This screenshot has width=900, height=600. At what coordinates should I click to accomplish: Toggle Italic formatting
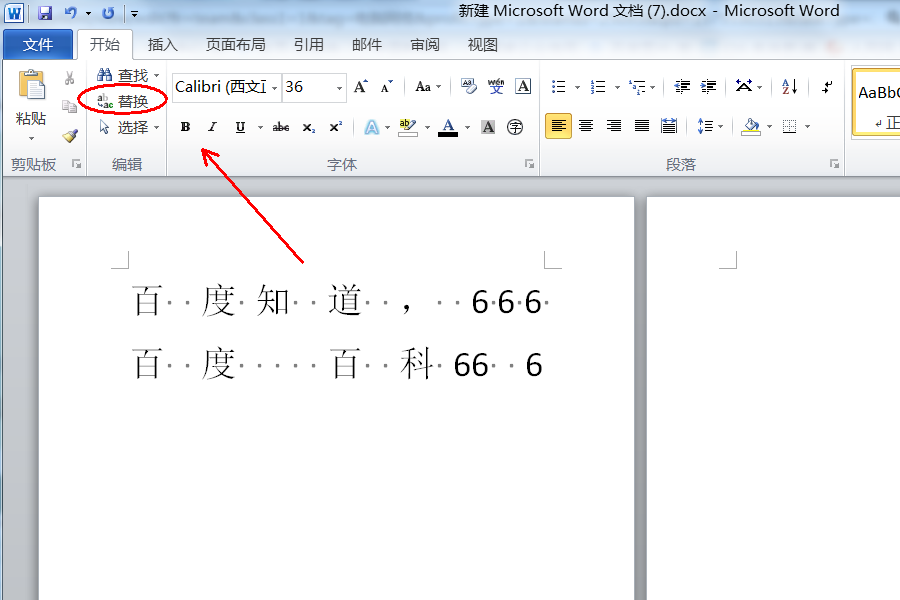pos(213,127)
